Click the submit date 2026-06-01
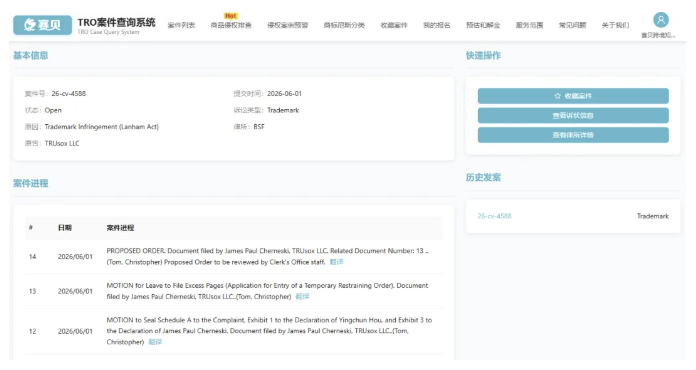Image resolution: width=696 pixels, height=370 pixels. 284,94
